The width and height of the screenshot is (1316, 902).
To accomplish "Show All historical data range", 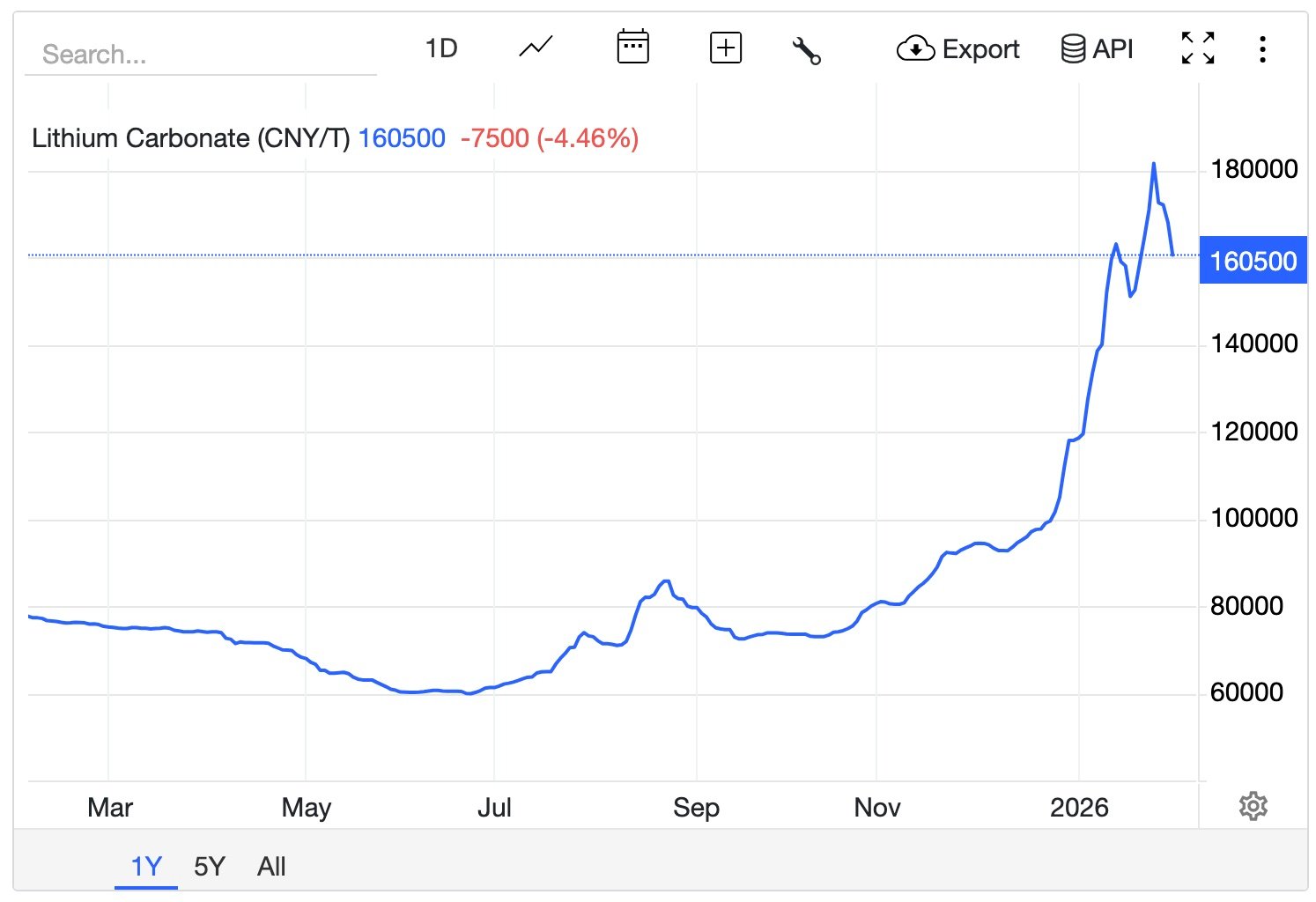I will click(271, 867).
